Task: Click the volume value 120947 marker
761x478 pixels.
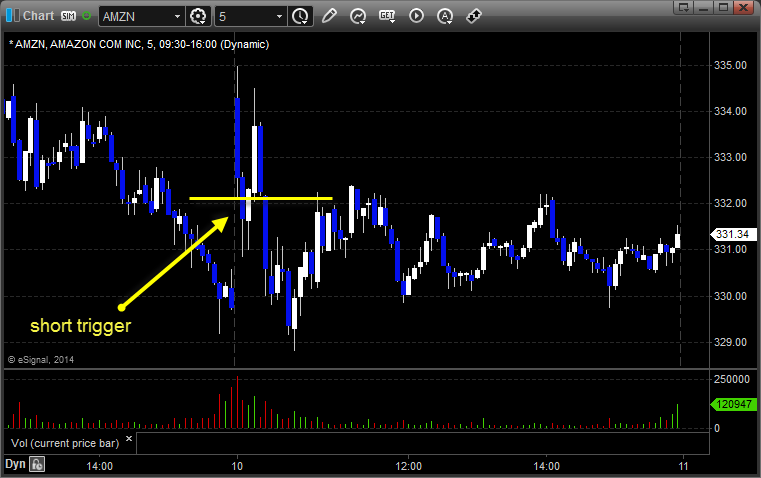Action: (x=733, y=404)
